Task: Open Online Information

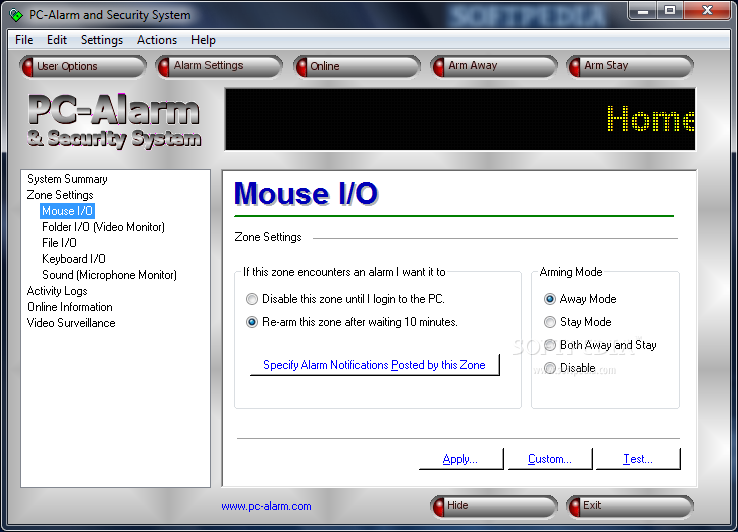Action: pyautogui.click(x=70, y=307)
